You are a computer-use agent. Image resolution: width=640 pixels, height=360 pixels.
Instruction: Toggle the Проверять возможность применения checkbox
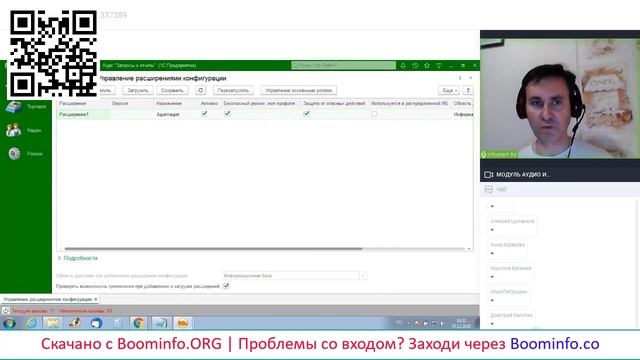(226, 286)
